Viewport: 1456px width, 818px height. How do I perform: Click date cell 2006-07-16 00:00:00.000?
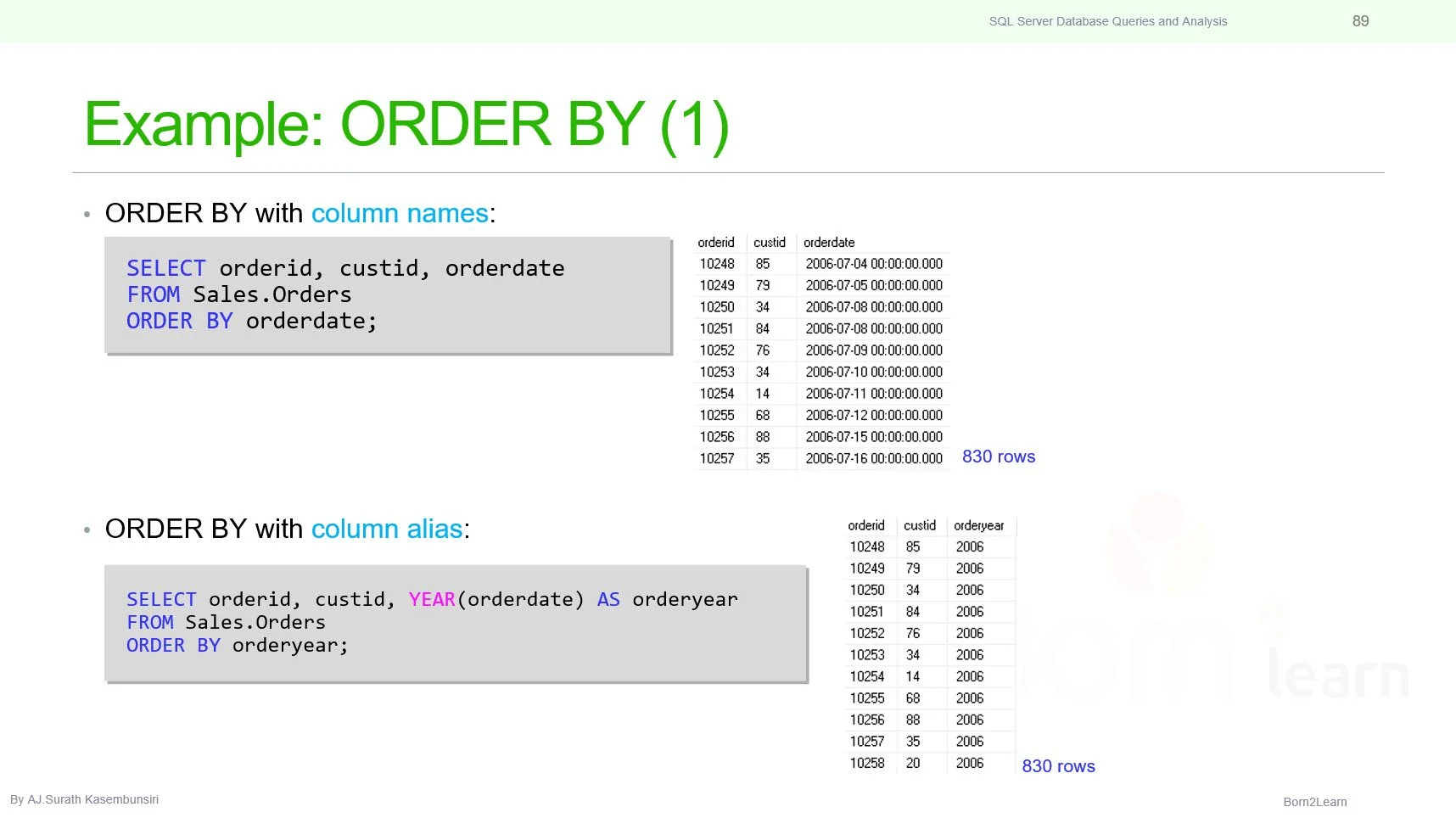point(874,459)
